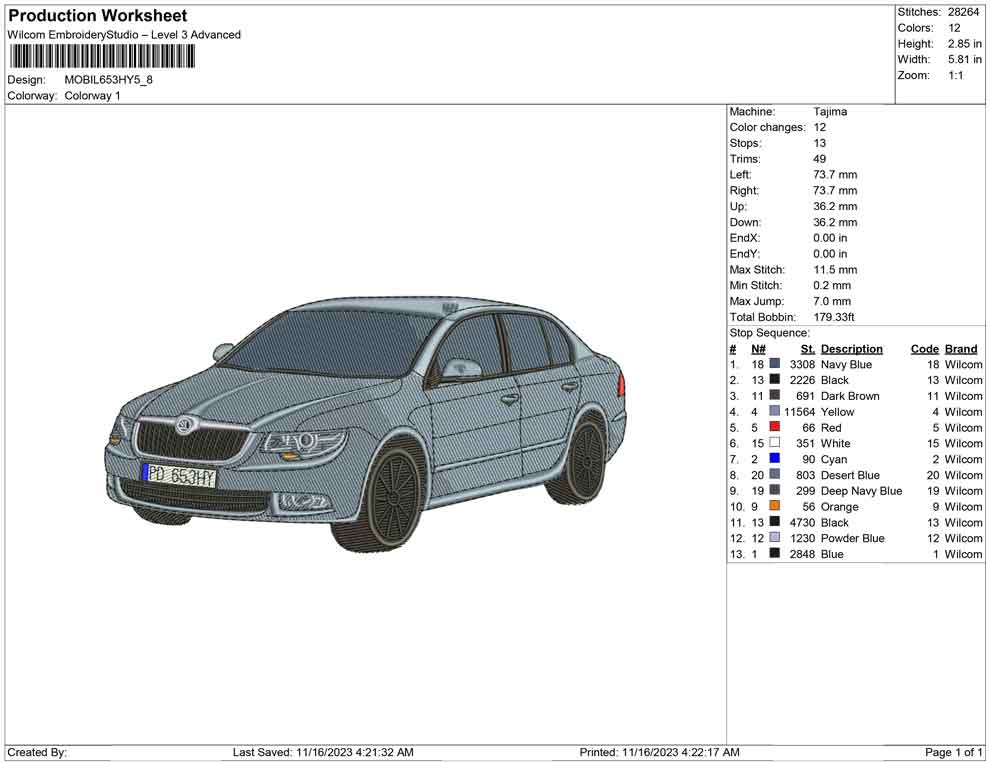Pick the Orange thread swatch
The height and width of the screenshot is (762, 990).
[x=775, y=507]
